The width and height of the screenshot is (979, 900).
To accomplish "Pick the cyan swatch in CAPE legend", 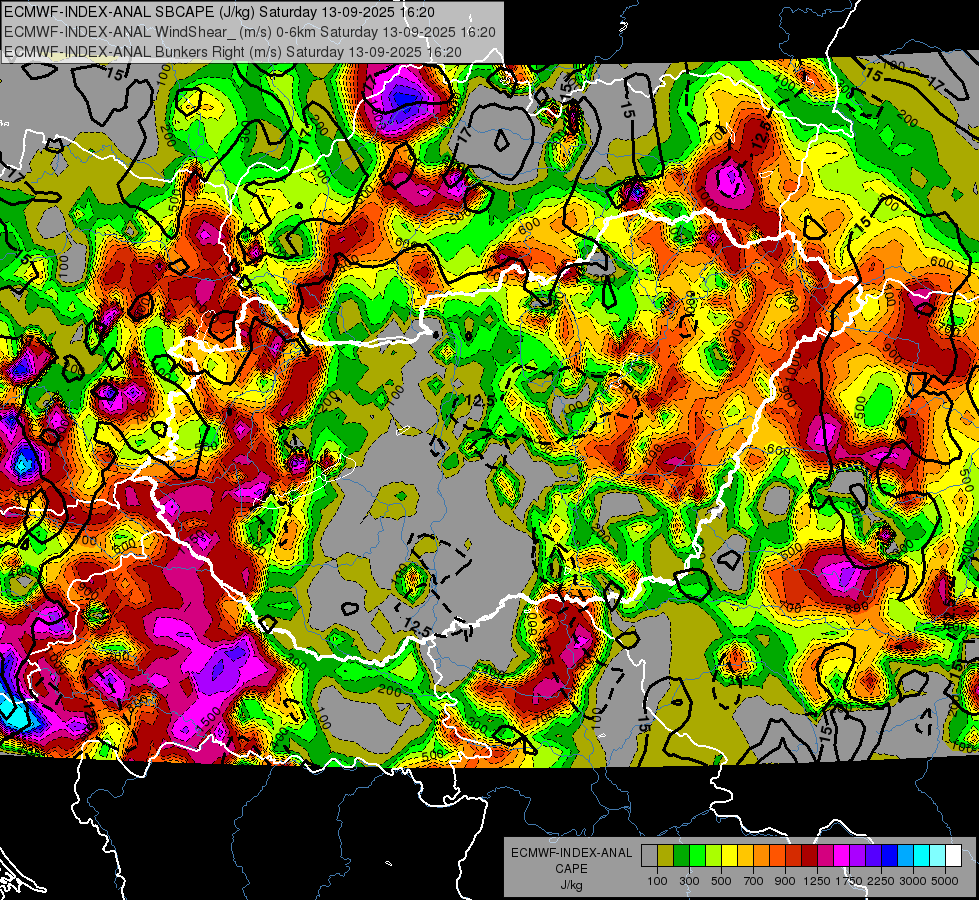I will (922, 856).
